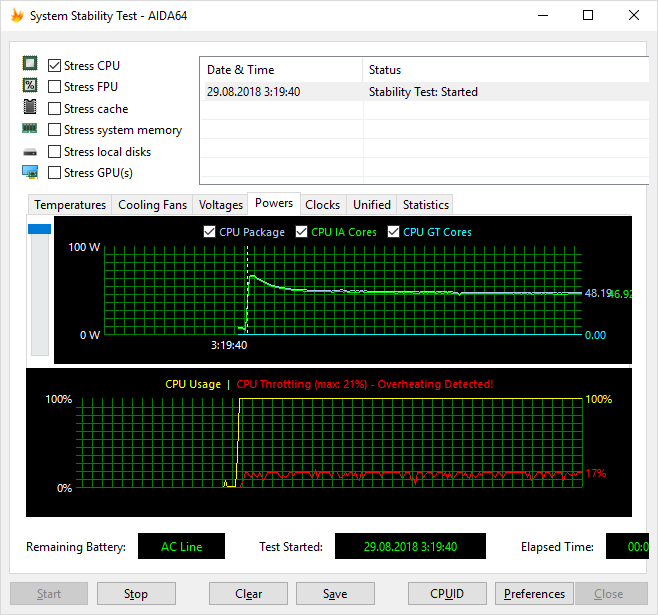
Task: Open the Voltages tab
Action: [221, 205]
